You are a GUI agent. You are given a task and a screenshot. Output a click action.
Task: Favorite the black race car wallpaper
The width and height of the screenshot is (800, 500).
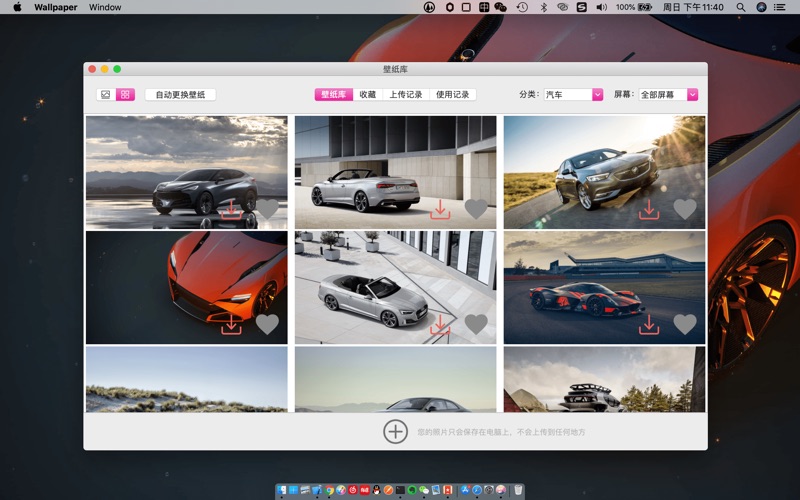click(684, 324)
